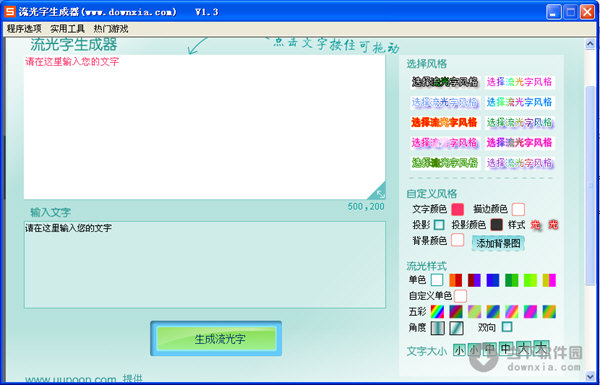The width and height of the screenshot is (600, 385).
Task: Open the 自定义单色 color swatch
Action: pyautogui.click(x=460, y=296)
